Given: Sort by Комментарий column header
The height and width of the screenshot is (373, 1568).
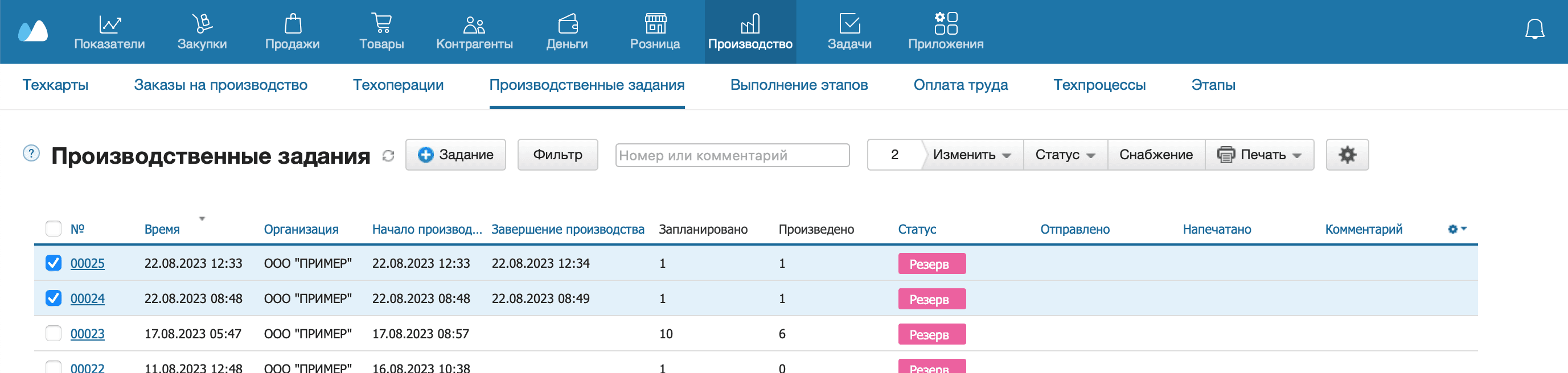Looking at the screenshot, I should [x=1364, y=229].
